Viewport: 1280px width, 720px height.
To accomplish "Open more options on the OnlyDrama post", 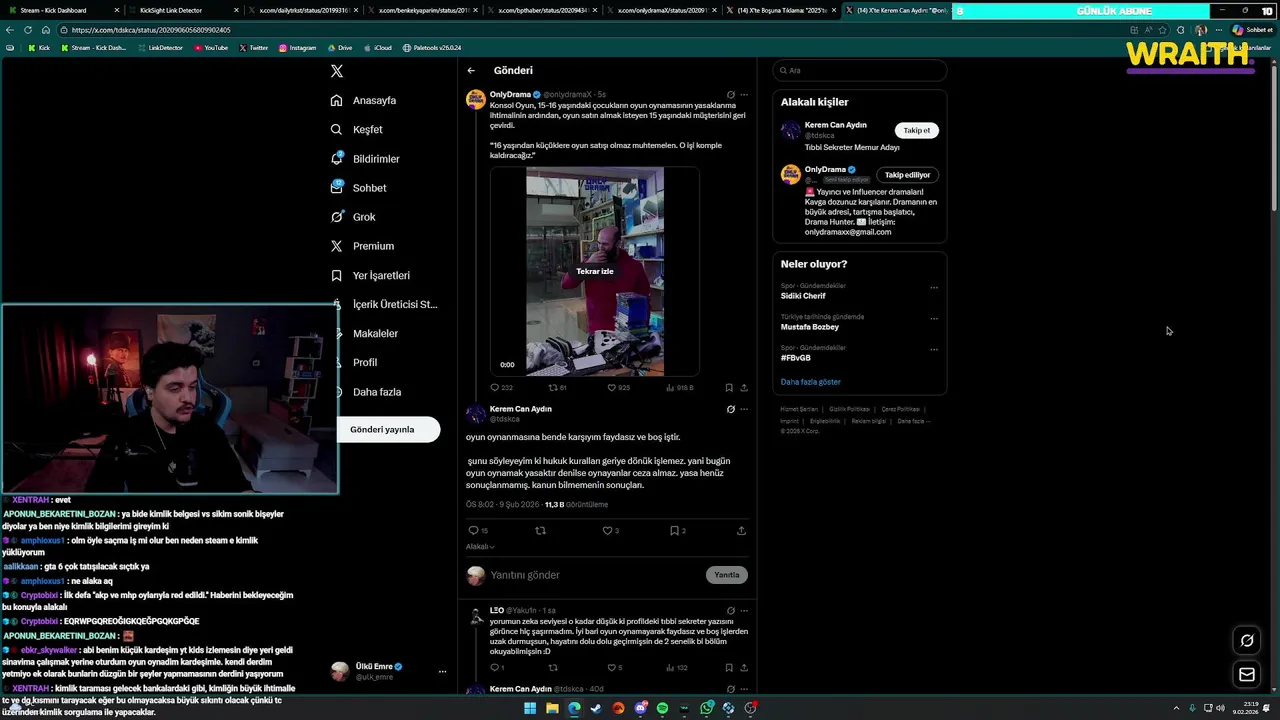I will click(744, 95).
